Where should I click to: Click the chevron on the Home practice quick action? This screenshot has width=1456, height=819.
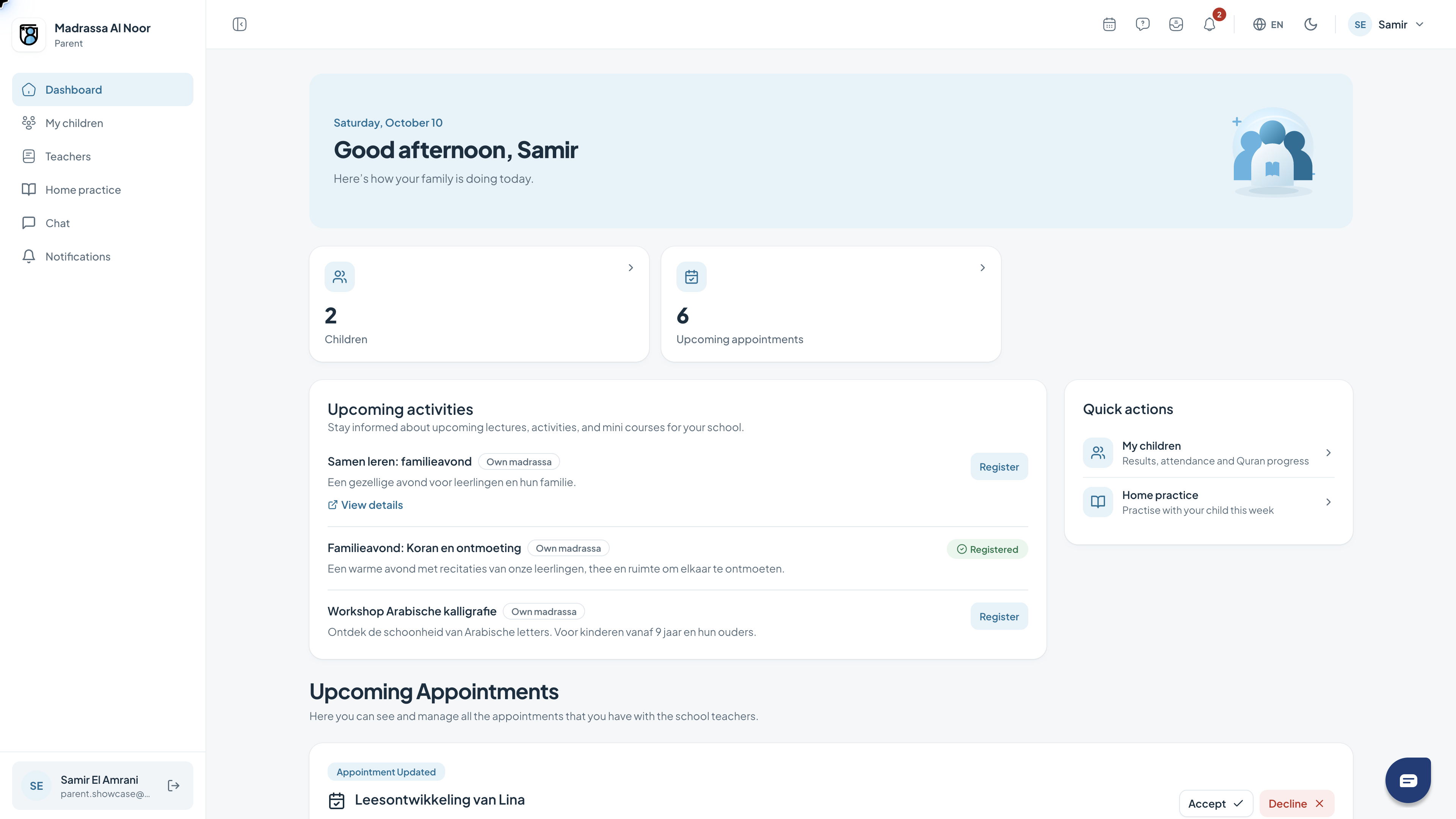[x=1328, y=502]
